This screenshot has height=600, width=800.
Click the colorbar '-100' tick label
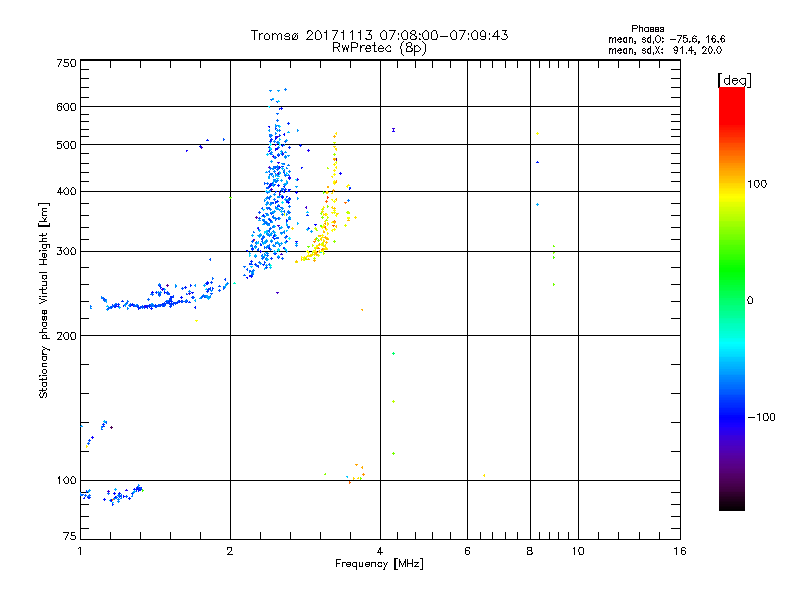pyautogui.click(x=761, y=417)
